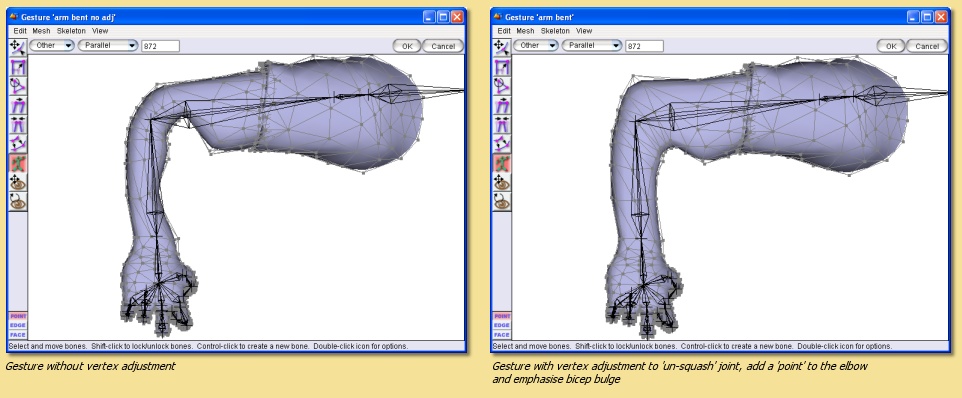
Task: Click status bar help text in Gesture 'arm bent'
Action: [693, 346]
